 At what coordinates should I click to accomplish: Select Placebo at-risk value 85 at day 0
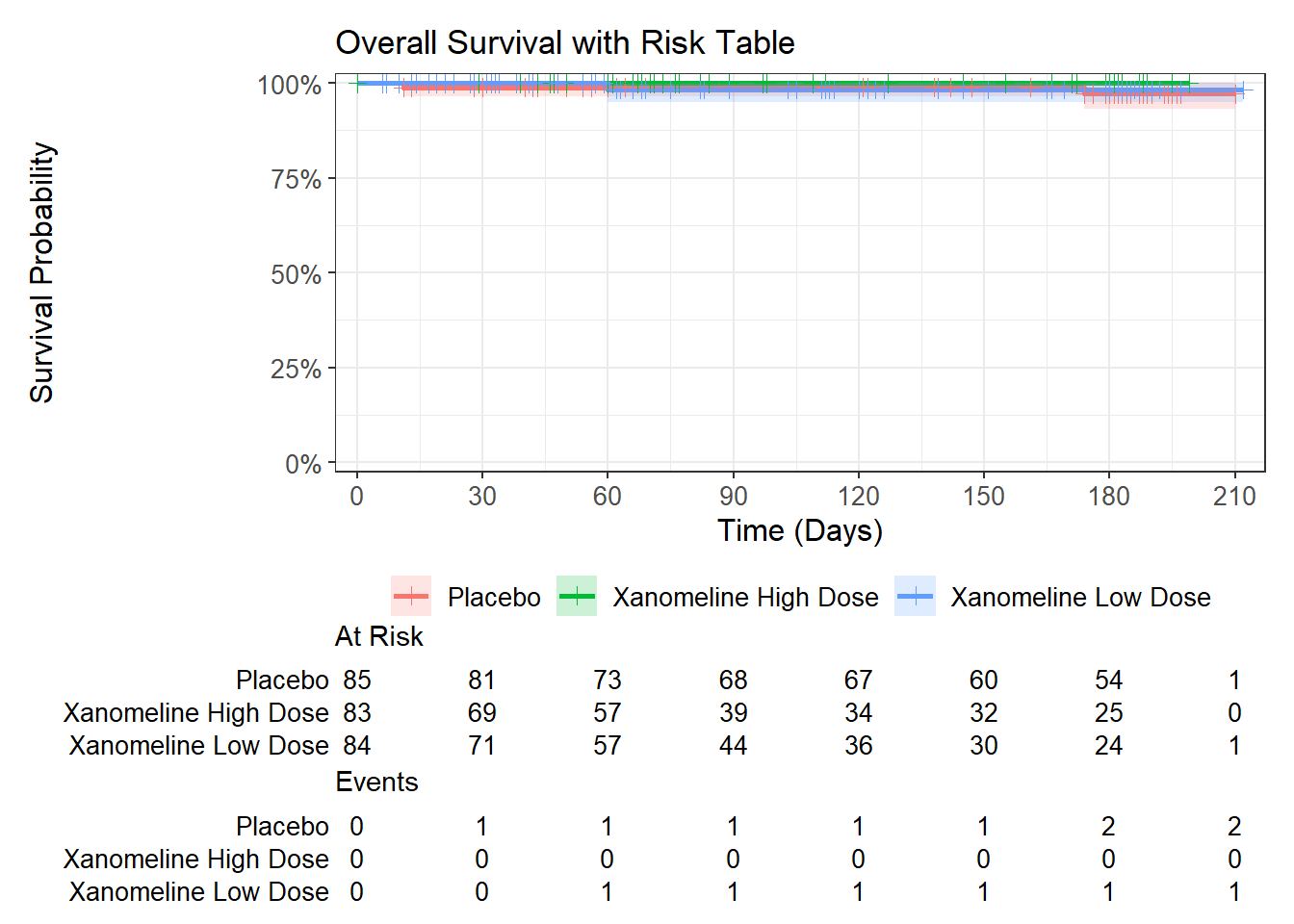coord(357,680)
